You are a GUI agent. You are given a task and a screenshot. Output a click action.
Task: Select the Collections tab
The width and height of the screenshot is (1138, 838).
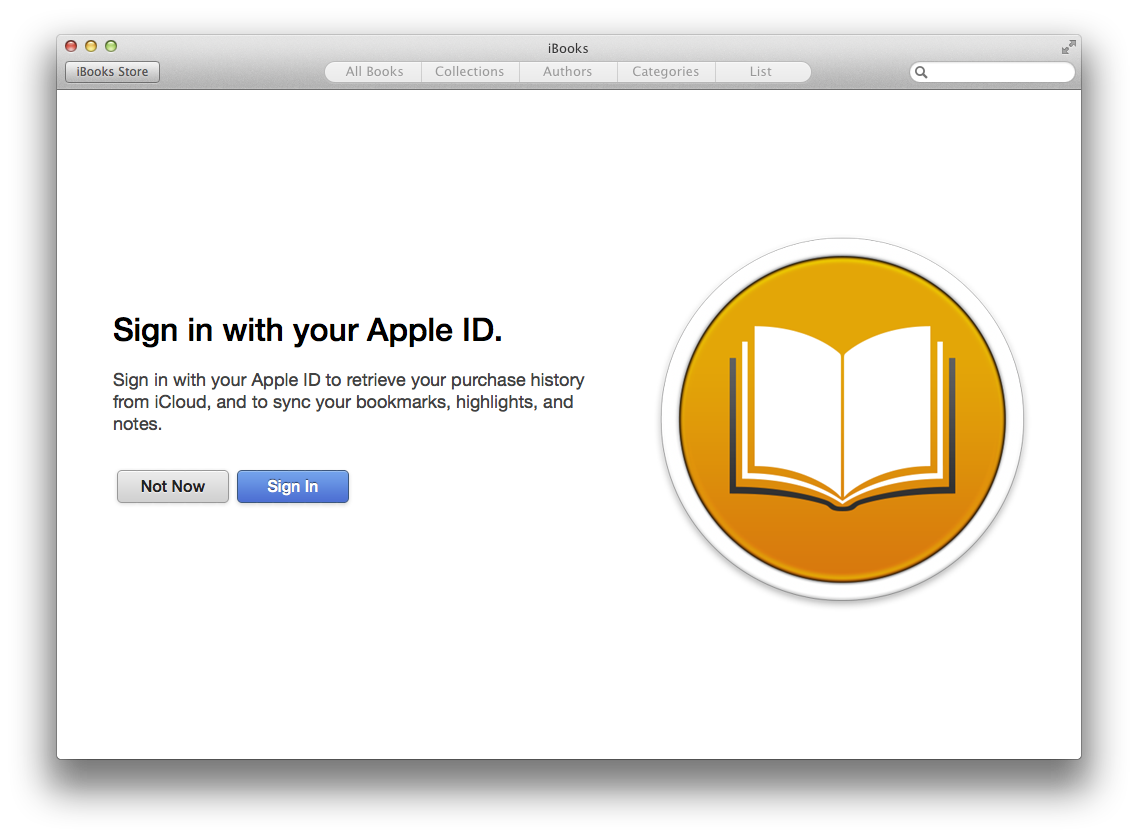tap(470, 72)
